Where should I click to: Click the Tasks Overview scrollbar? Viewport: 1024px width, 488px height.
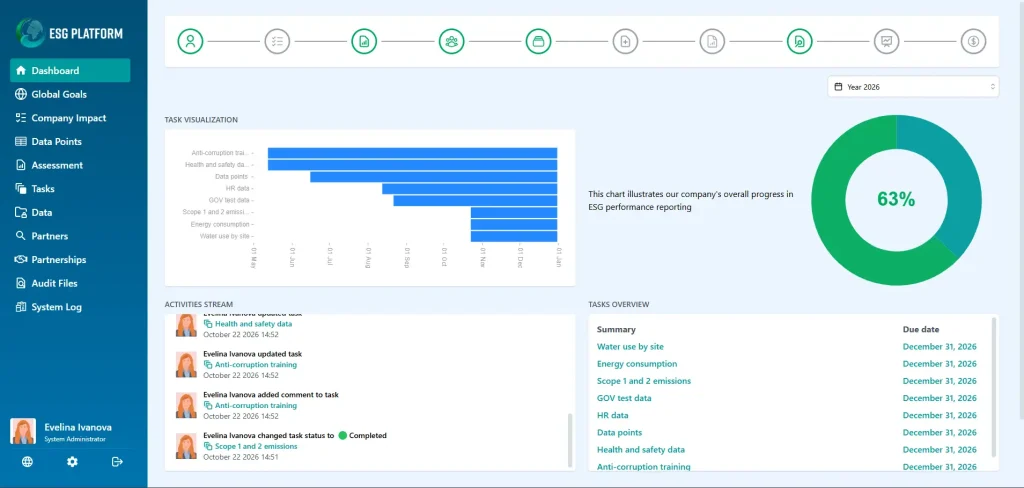pos(995,387)
